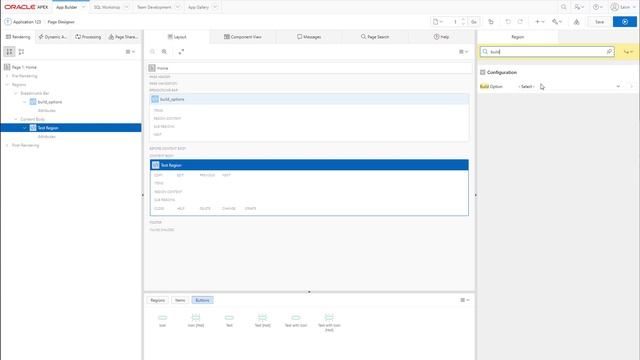Screen dimensions: 640x360
Task: Switch to the Component View tab
Action: tap(242, 37)
